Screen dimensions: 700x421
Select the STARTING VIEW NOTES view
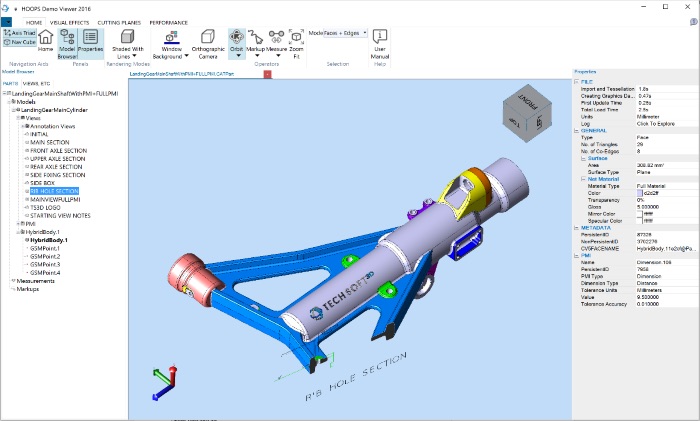coord(60,215)
